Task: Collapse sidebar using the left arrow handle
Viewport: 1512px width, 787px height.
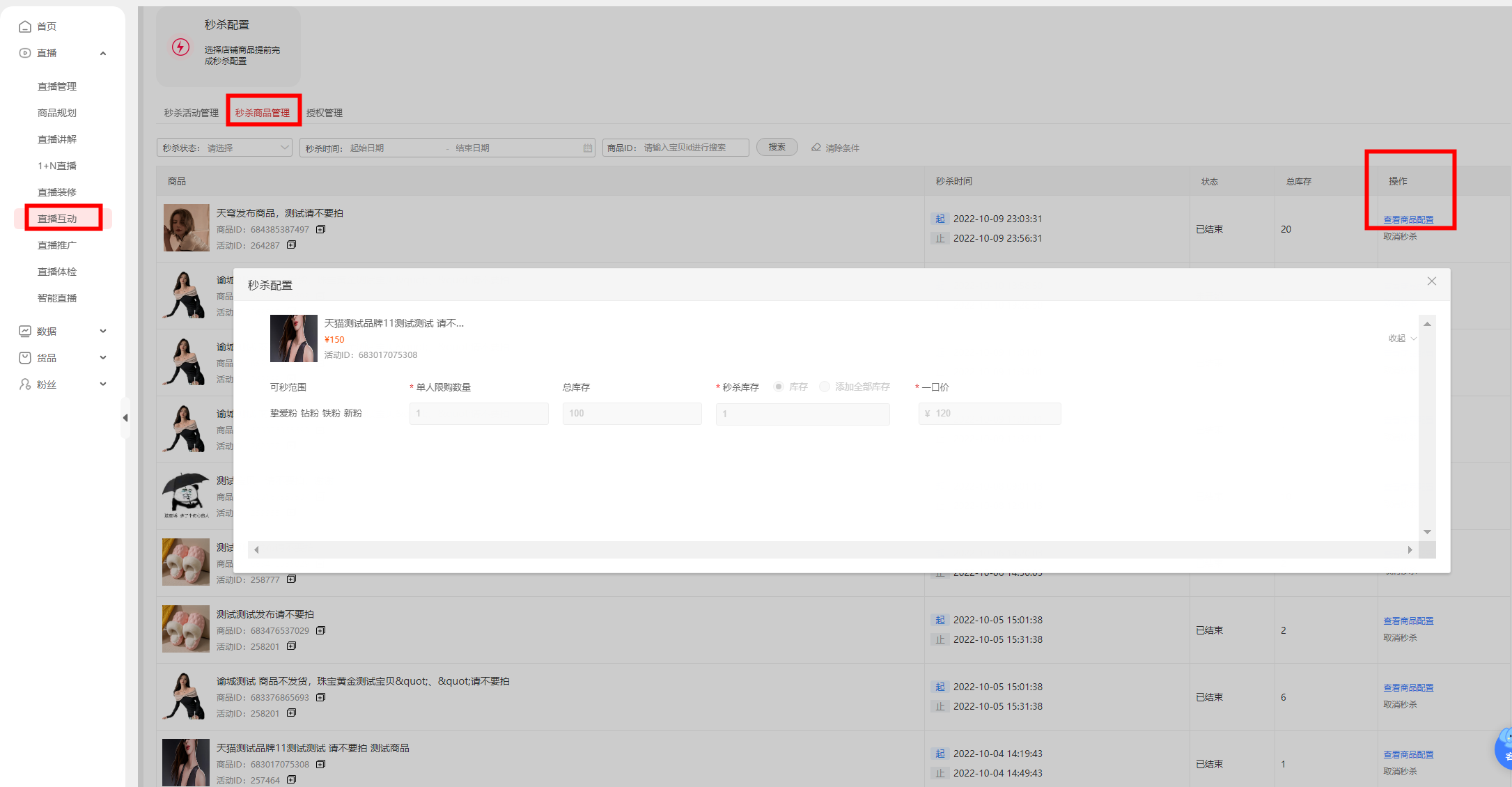Action: coord(125,418)
